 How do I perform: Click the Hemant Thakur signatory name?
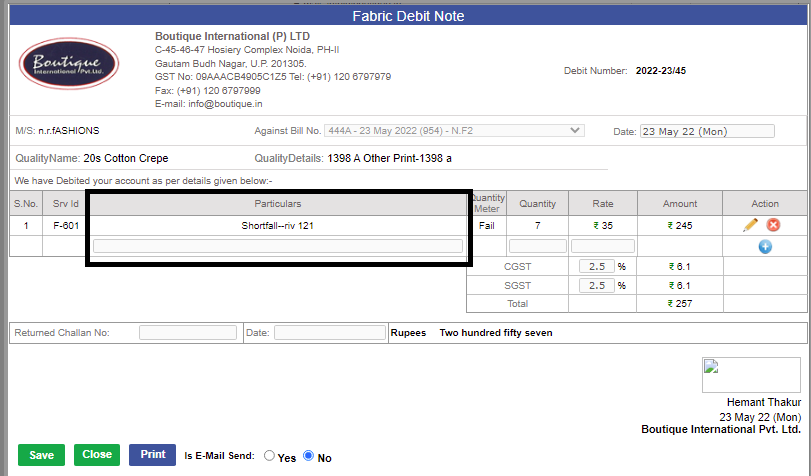pos(764,402)
